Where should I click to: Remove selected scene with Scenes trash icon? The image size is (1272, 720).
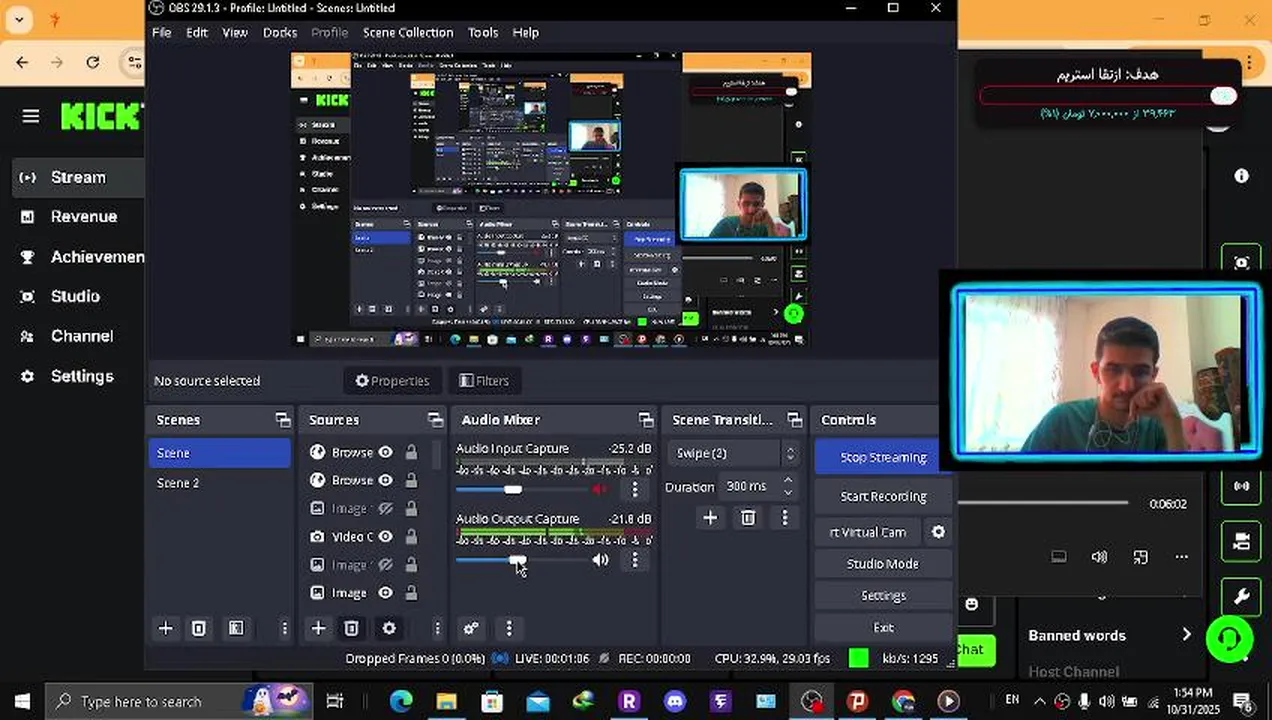pyautogui.click(x=199, y=628)
